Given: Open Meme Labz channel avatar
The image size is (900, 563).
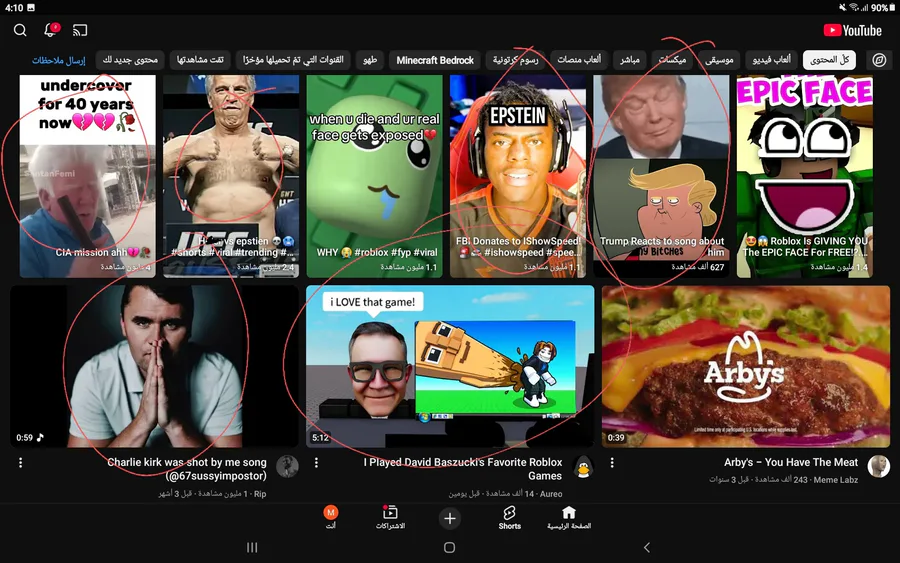Looking at the screenshot, I should [x=878, y=467].
